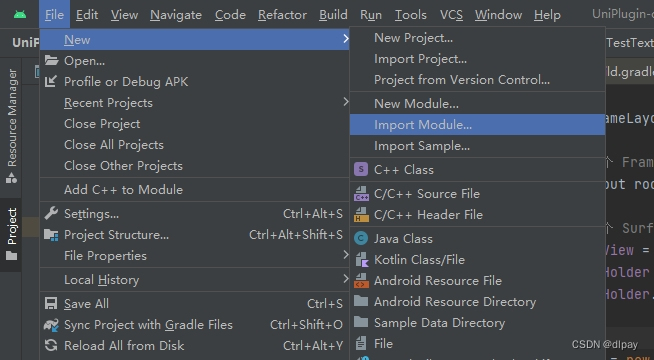Click the Ctrl+Alt+Shift+S shortcut text
This screenshot has height=360, width=654.
pyautogui.click(x=296, y=235)
